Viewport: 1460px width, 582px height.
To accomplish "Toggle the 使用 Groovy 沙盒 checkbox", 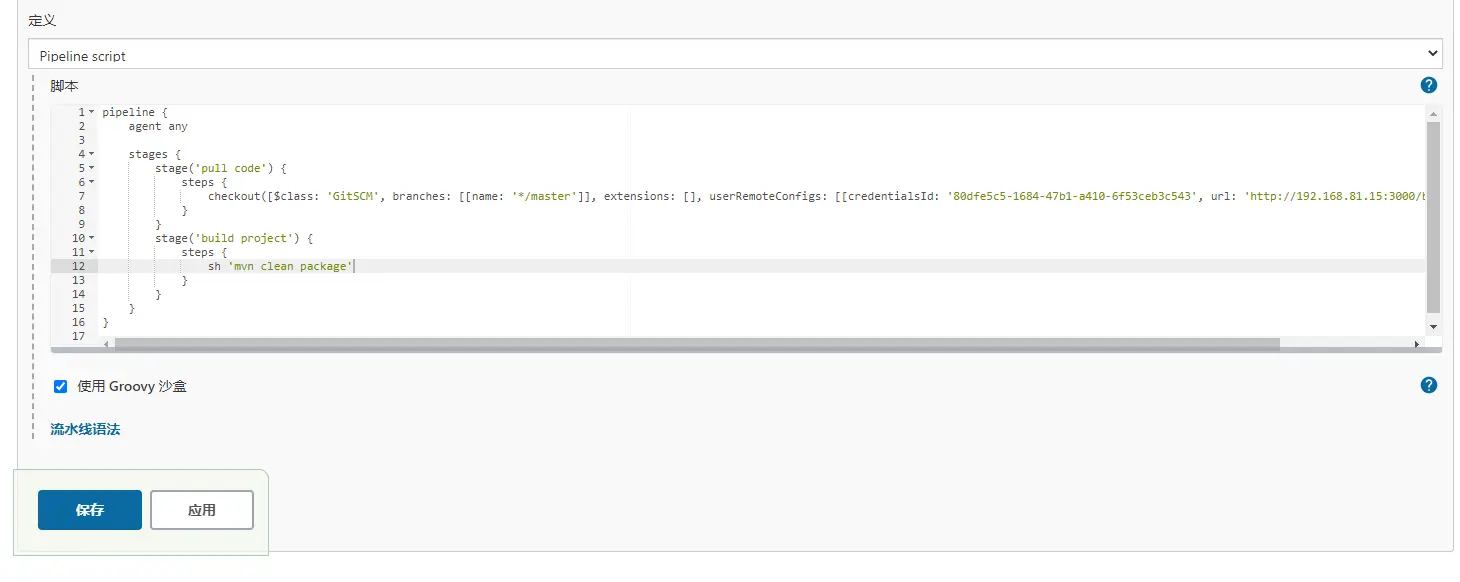I will tap(61, 386).
